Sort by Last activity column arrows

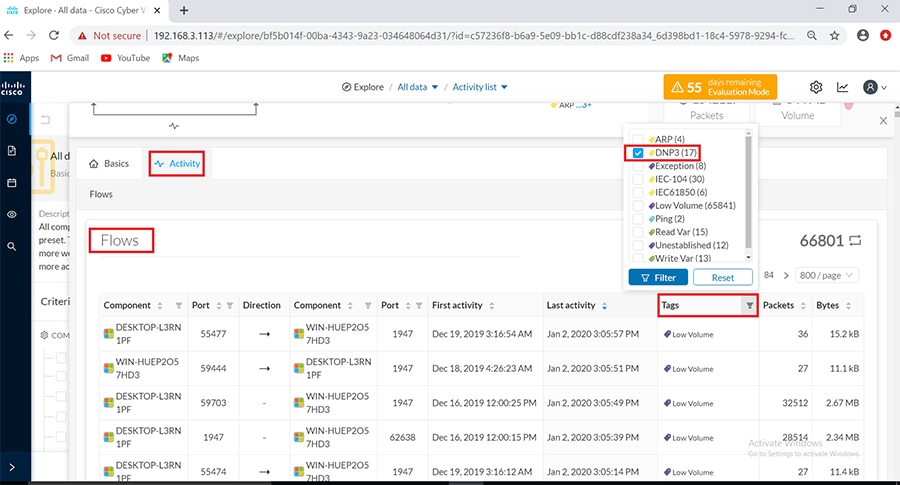[x=604, y=306]
